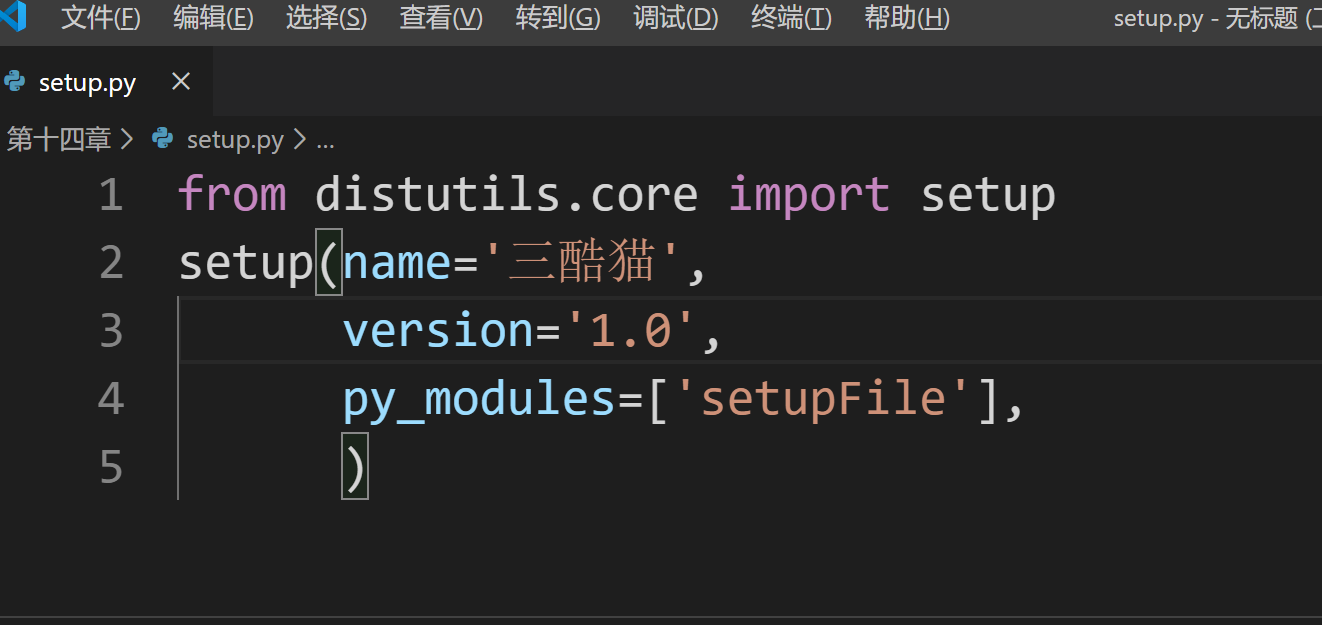Click the Python icon on the setup.py tab

(x=15, y=82)
